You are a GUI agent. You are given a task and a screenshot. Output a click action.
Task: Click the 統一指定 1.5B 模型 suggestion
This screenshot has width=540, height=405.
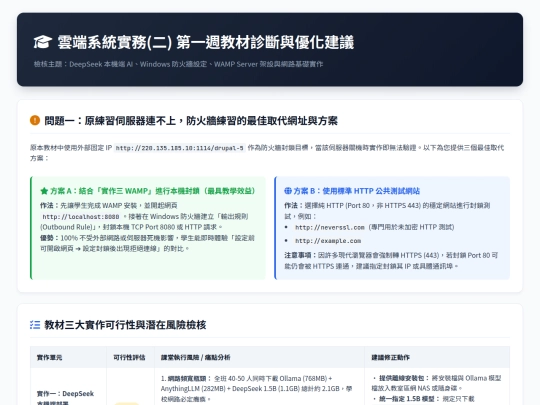pos(424,399)
